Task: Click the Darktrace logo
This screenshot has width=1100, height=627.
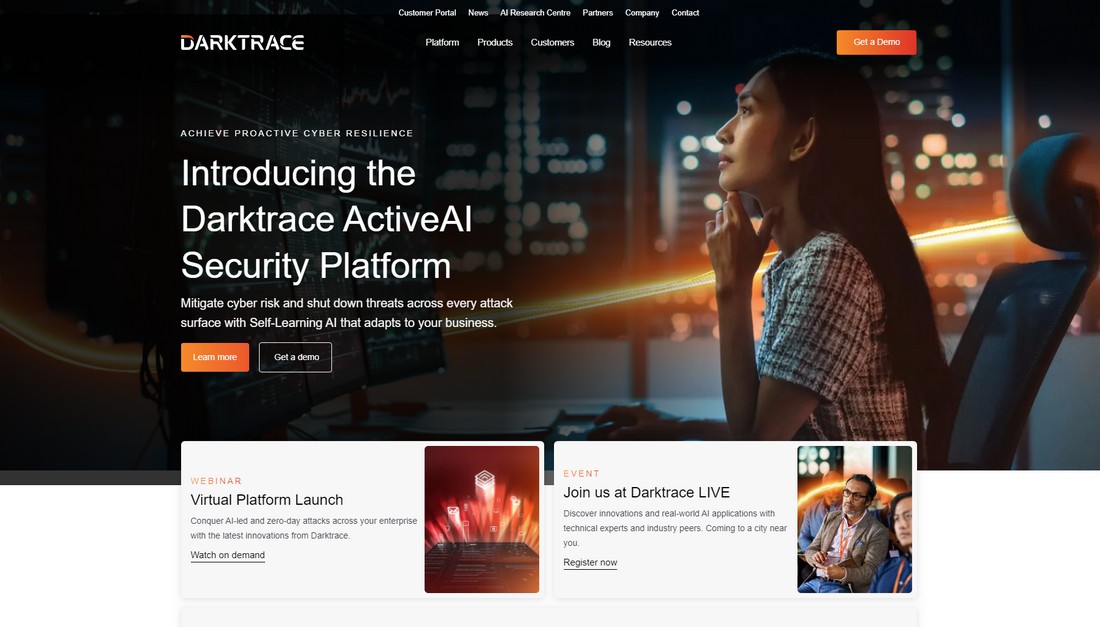Action: point(242,43)
